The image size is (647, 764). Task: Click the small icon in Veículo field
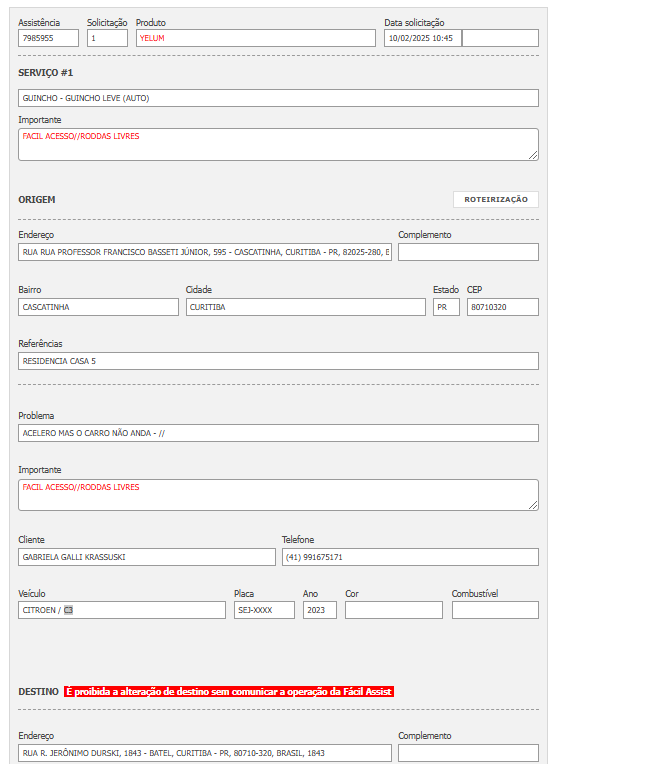[68, 610]
